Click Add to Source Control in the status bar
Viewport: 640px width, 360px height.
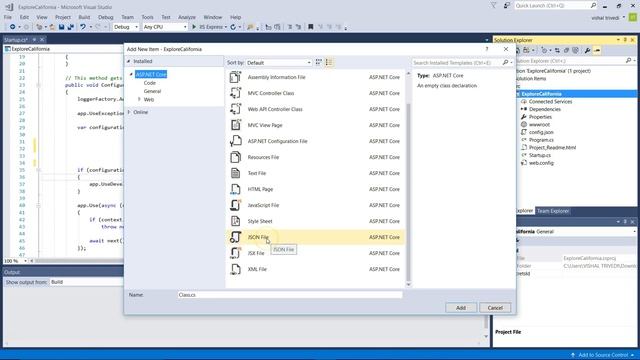(602, 355)
